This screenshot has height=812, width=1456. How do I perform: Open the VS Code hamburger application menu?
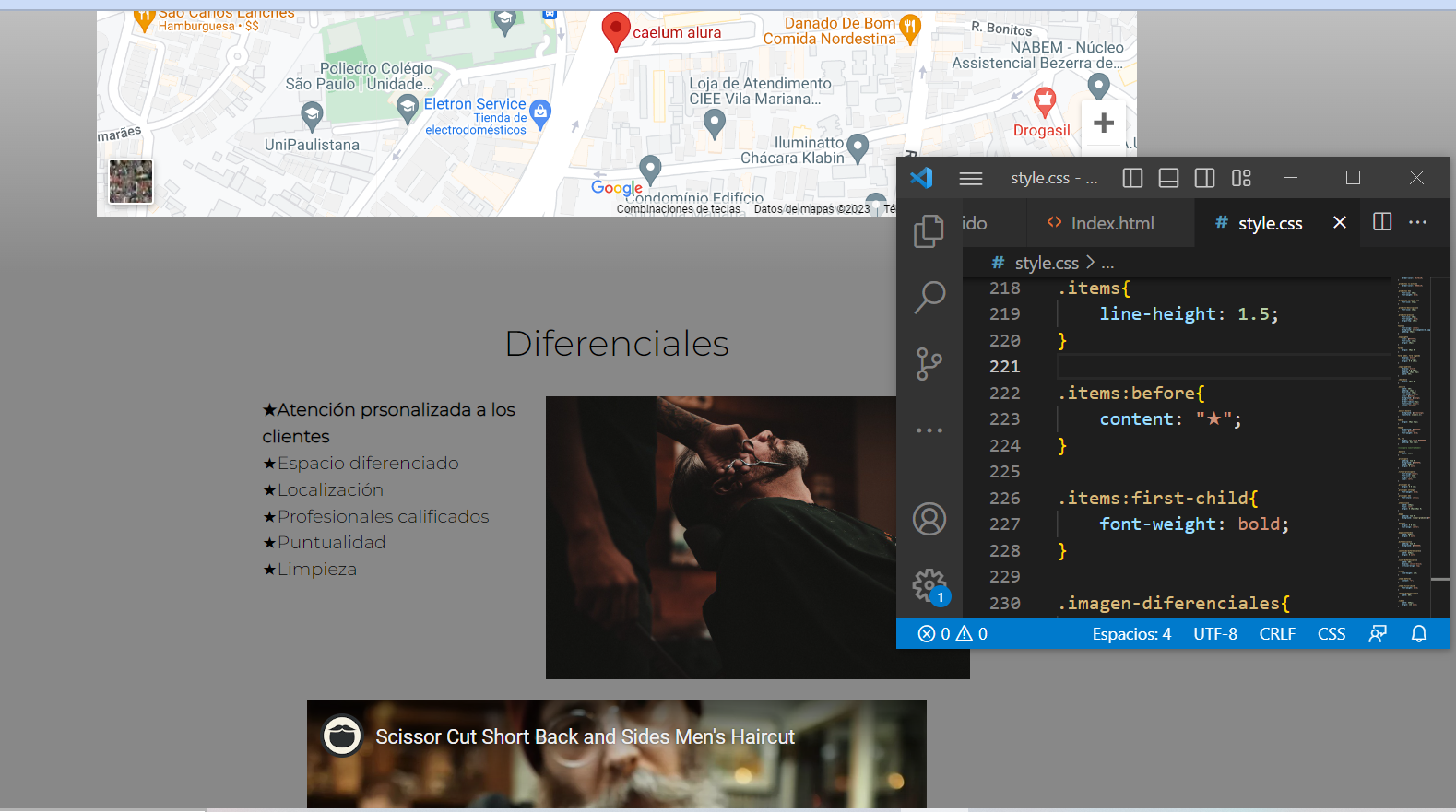coord(971,178)
